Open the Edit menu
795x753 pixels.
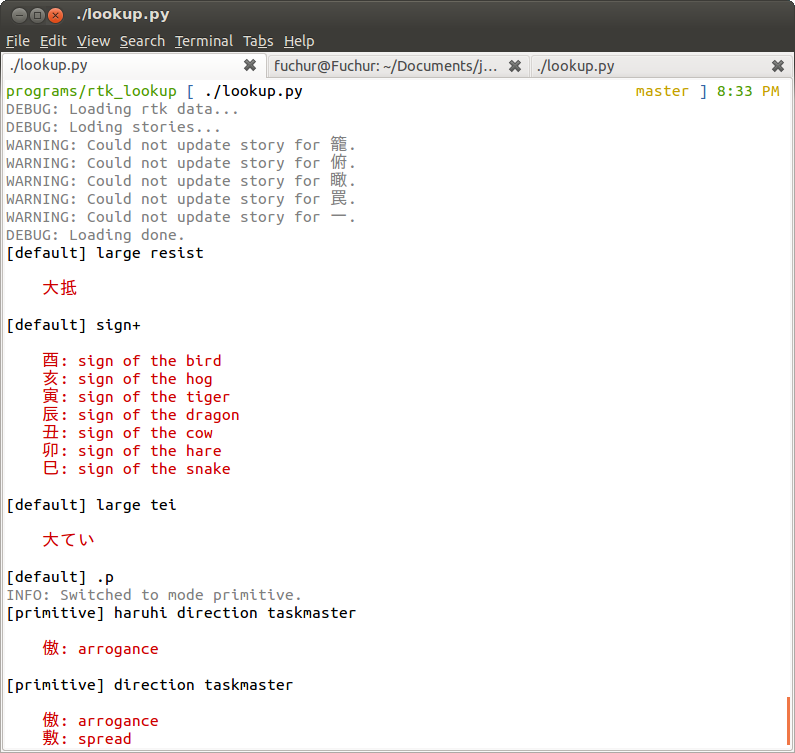pyautogui.click(x=53, y=41)
